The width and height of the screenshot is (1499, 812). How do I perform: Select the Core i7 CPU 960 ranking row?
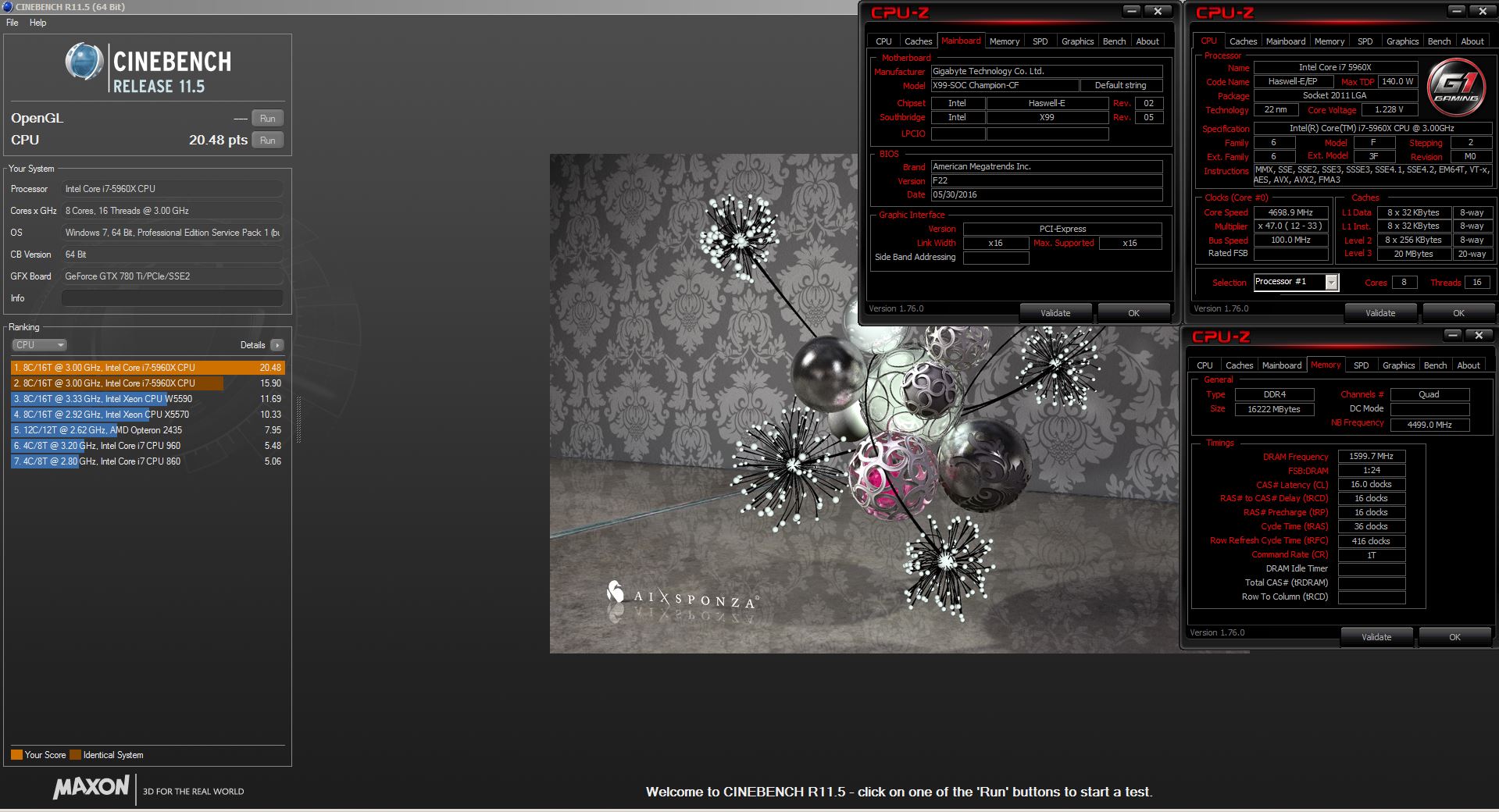pos(148,446)
